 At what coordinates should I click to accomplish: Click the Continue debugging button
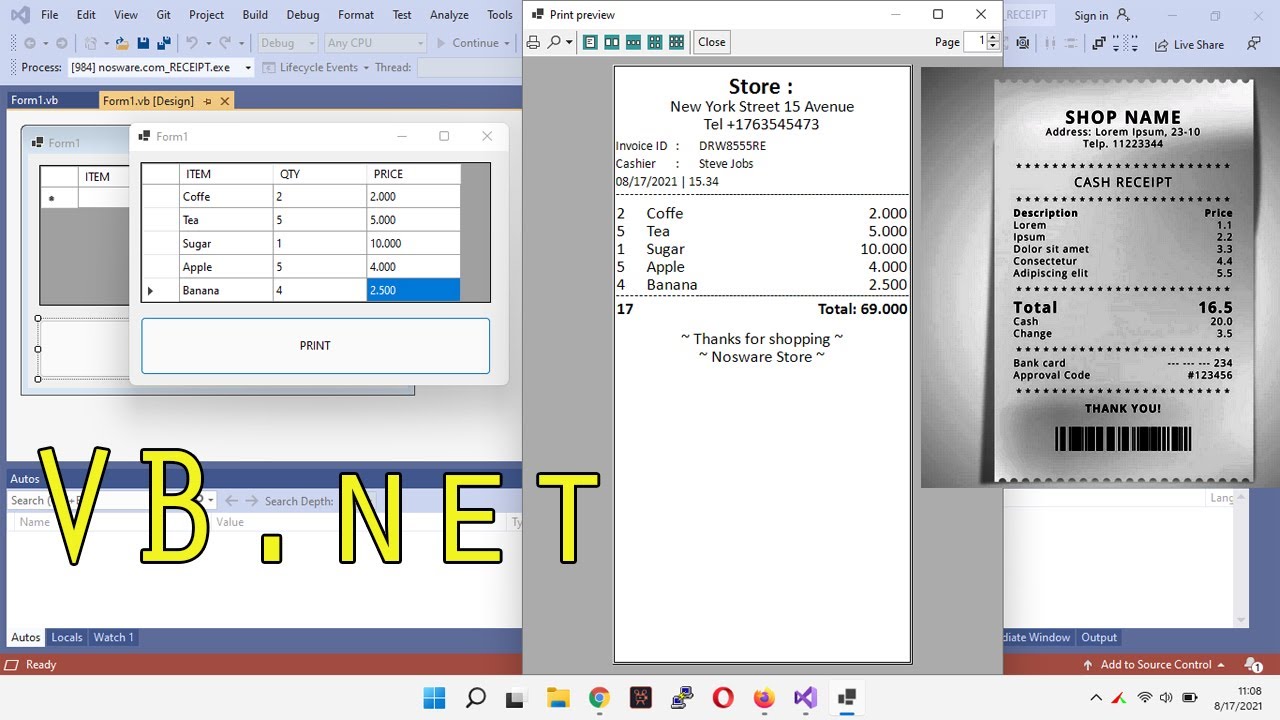467,43
